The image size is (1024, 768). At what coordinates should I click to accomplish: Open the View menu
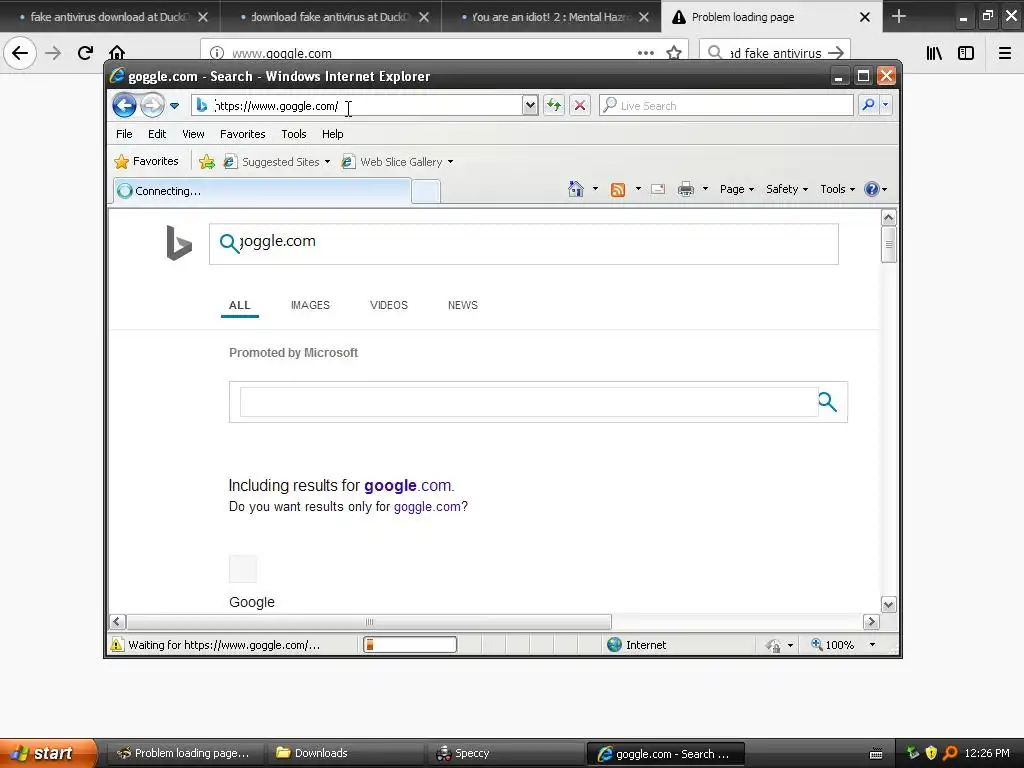(193, 134)
